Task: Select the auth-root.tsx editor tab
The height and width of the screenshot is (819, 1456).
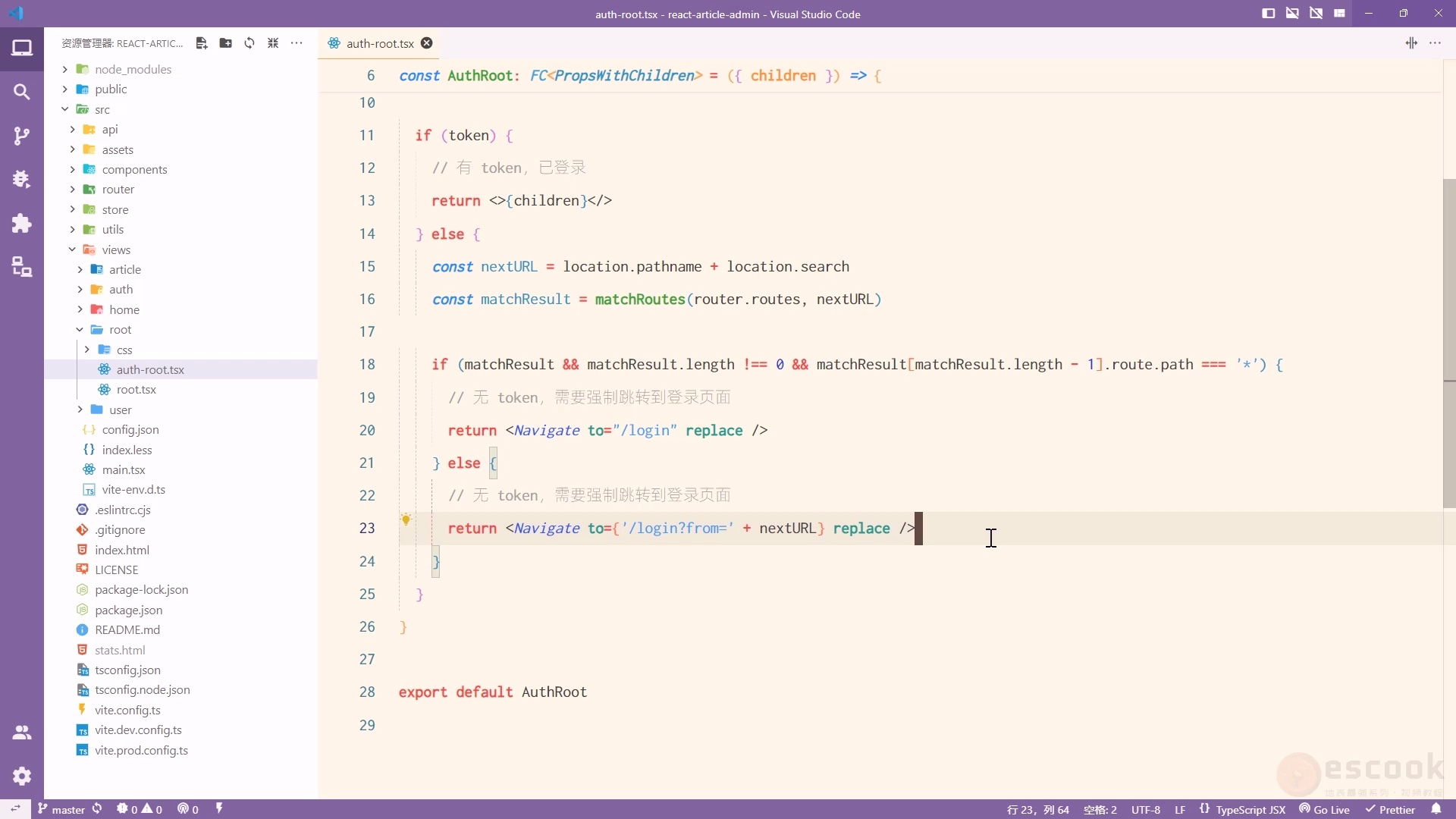Action: pos(379,43)
